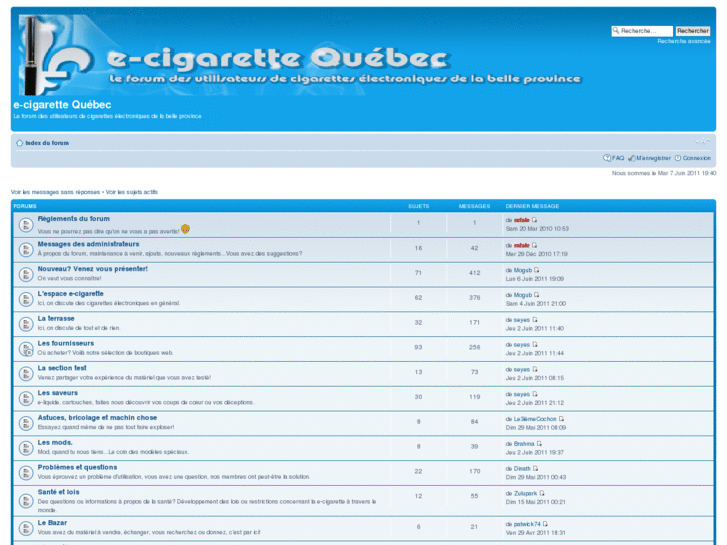This screenshot has height=545, width=727.
Task: Open Dinath user profile
Action: point(522,468)
